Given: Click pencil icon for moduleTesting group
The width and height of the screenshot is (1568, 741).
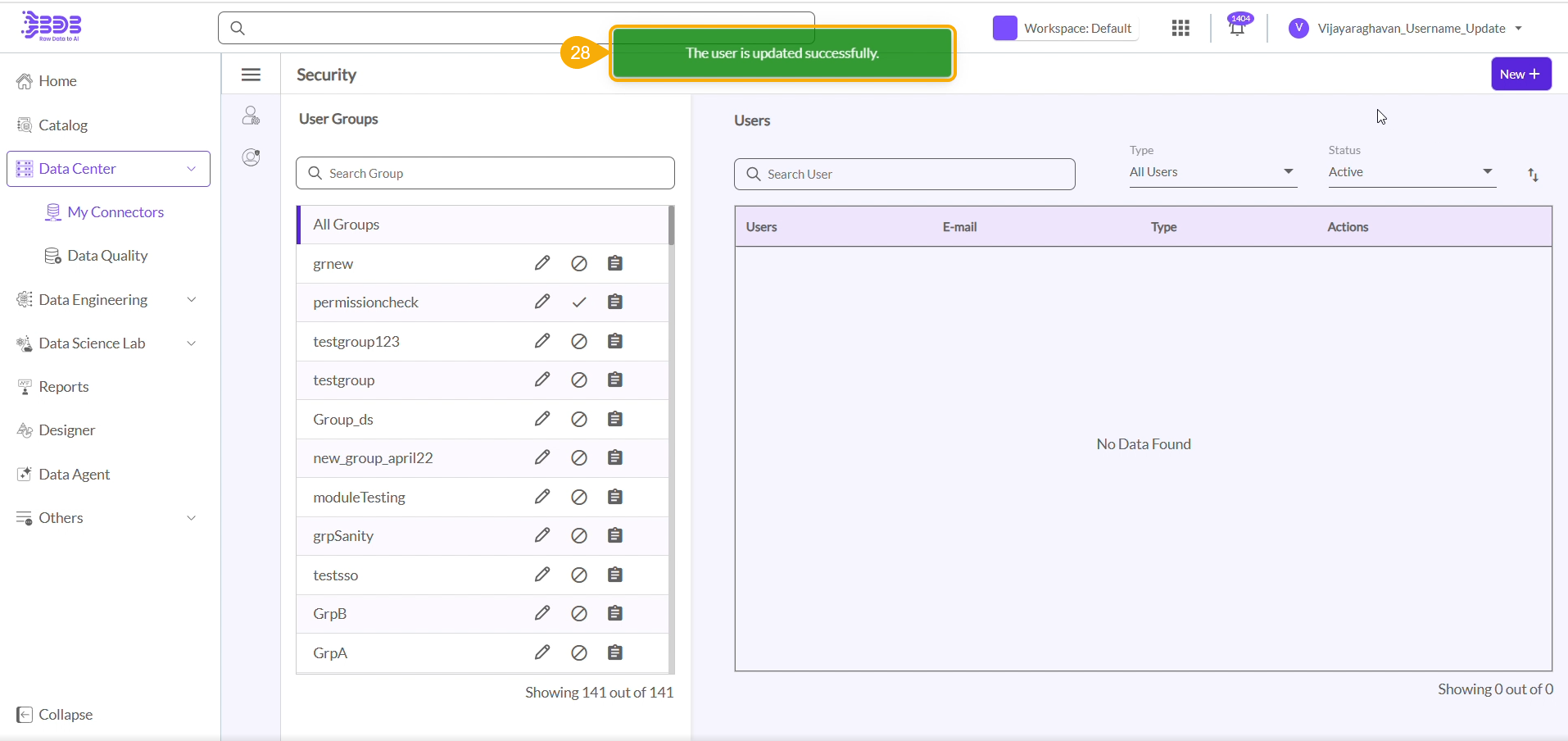Looking at the screenshot, I should 542,497.
